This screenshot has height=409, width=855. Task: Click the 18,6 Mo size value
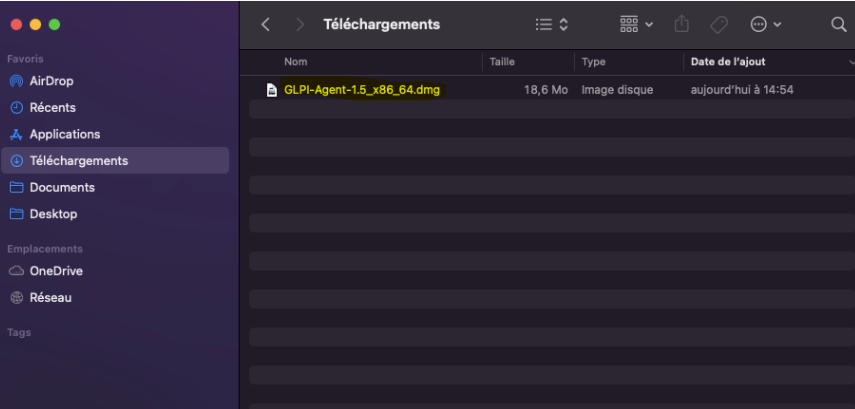tap(546, 90)
